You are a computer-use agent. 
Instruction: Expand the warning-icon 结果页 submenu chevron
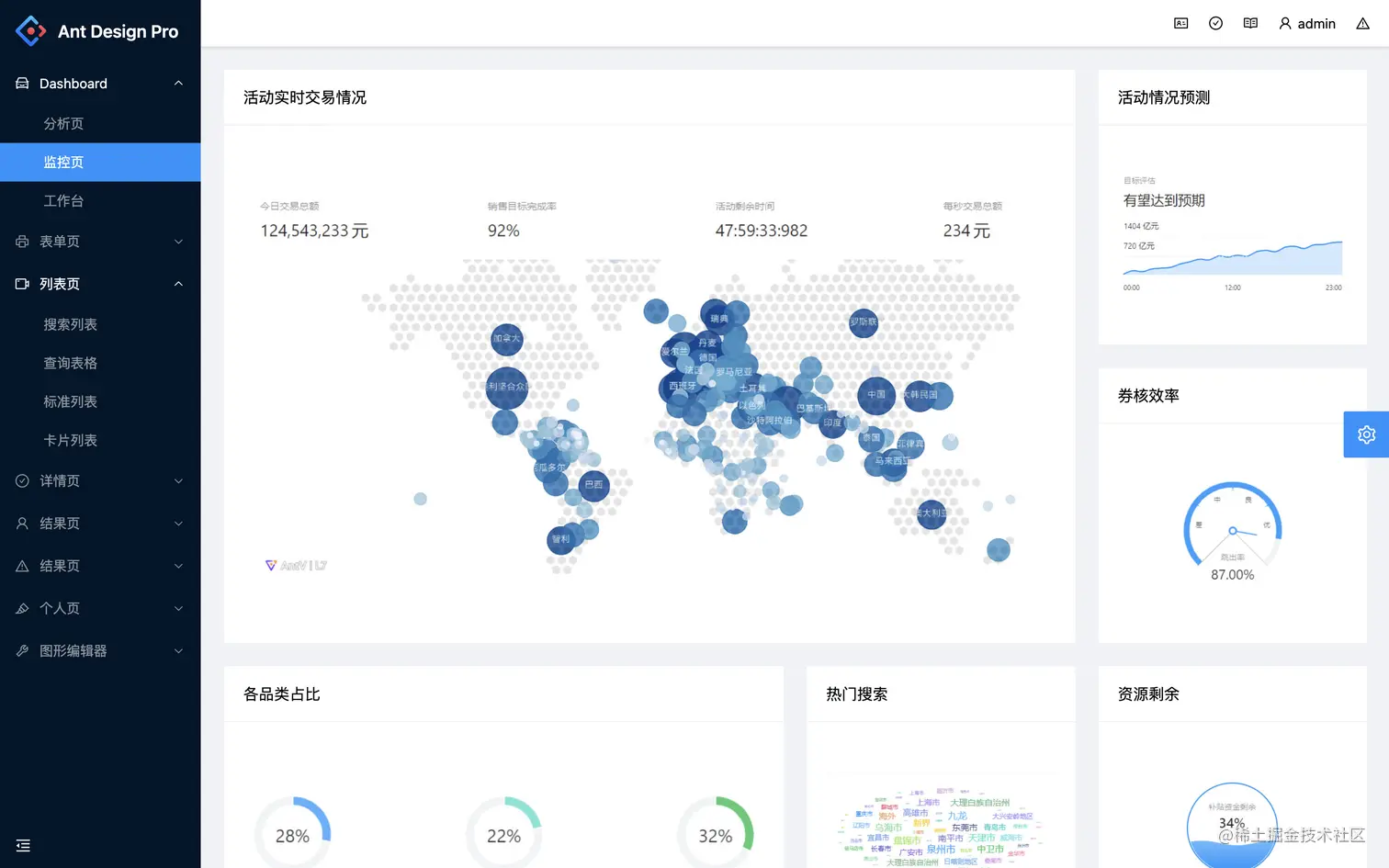[x=178, y=566]
